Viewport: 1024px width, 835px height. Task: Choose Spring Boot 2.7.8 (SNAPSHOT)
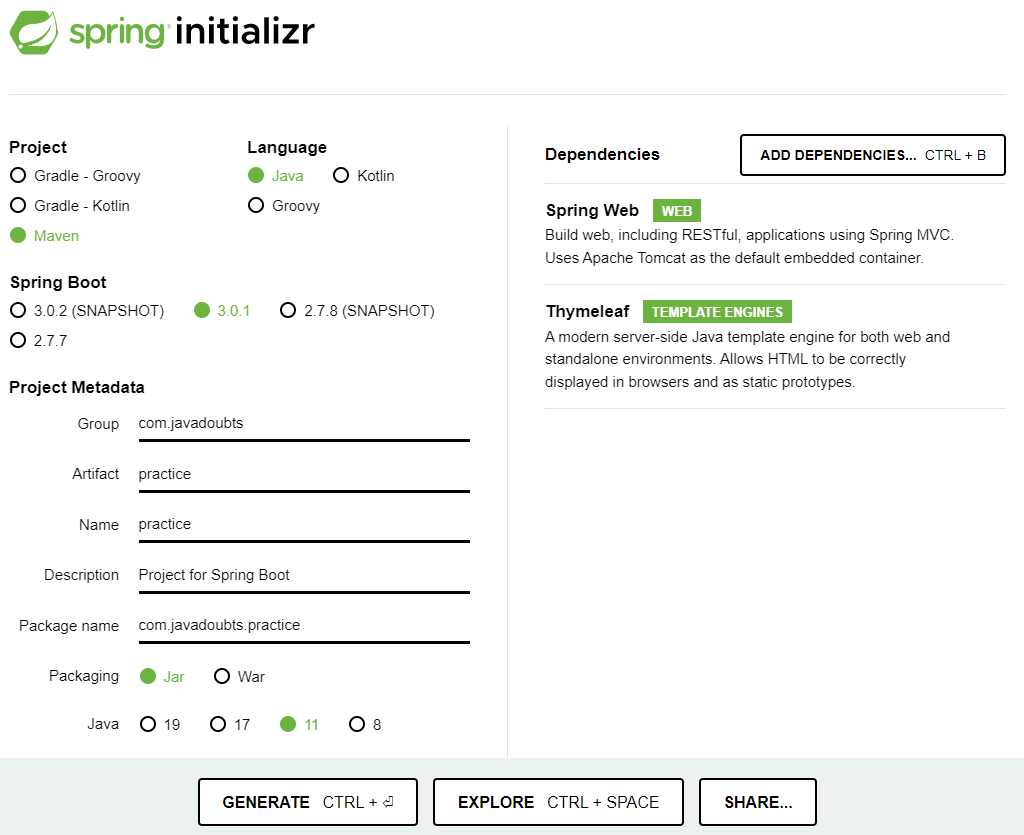(288, 311)
